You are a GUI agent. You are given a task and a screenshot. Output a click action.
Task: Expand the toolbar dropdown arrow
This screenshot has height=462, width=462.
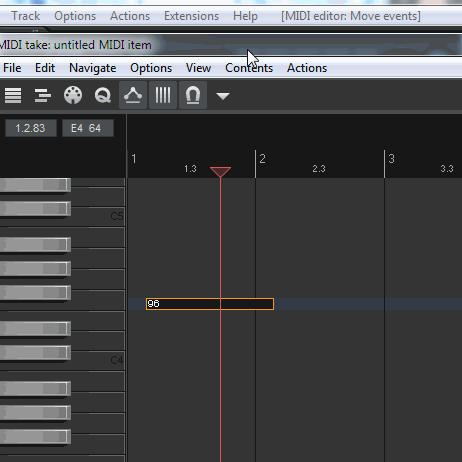pyautogui.click(x=223, y=96)
